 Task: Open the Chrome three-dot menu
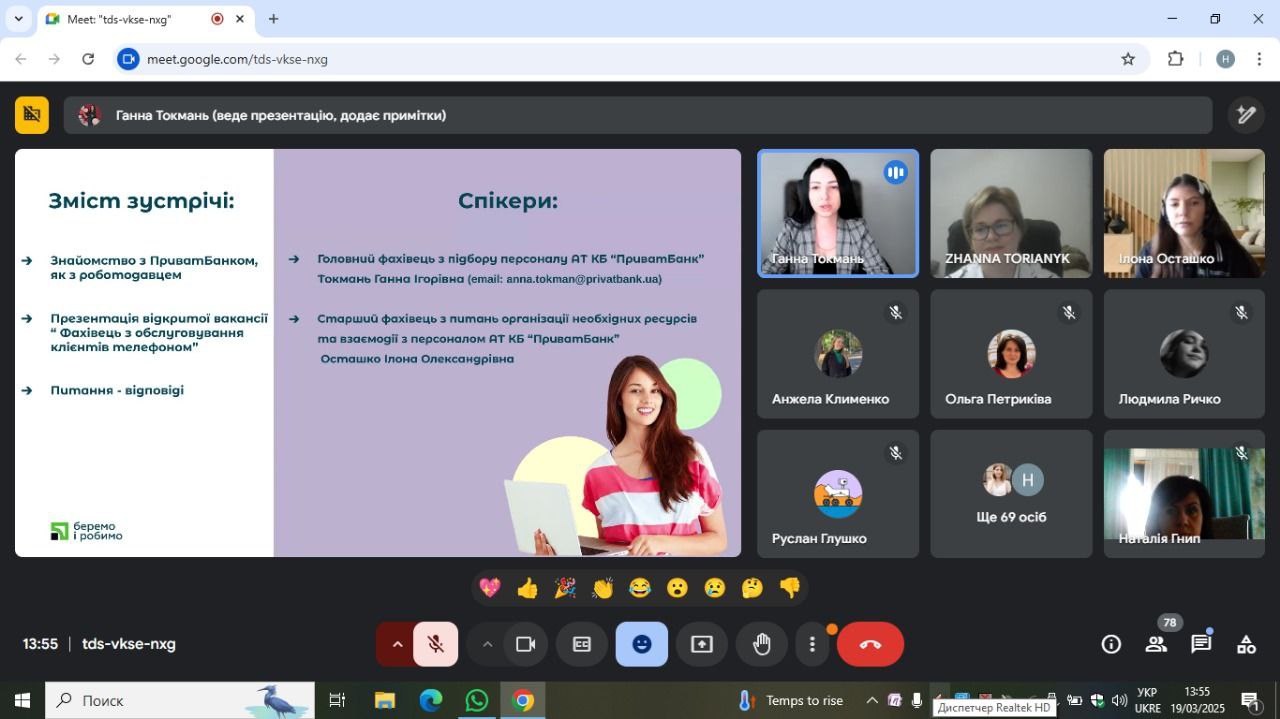[1259, 59]
